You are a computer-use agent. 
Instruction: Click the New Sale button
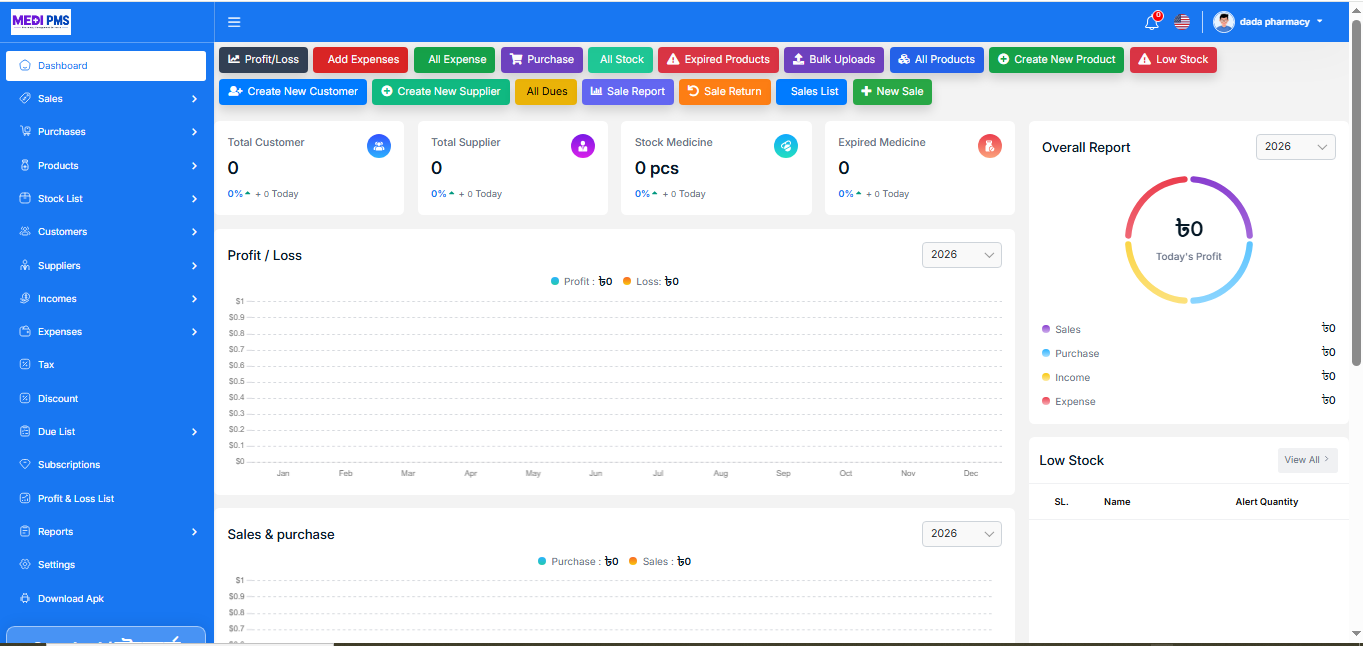click(892, 92)
